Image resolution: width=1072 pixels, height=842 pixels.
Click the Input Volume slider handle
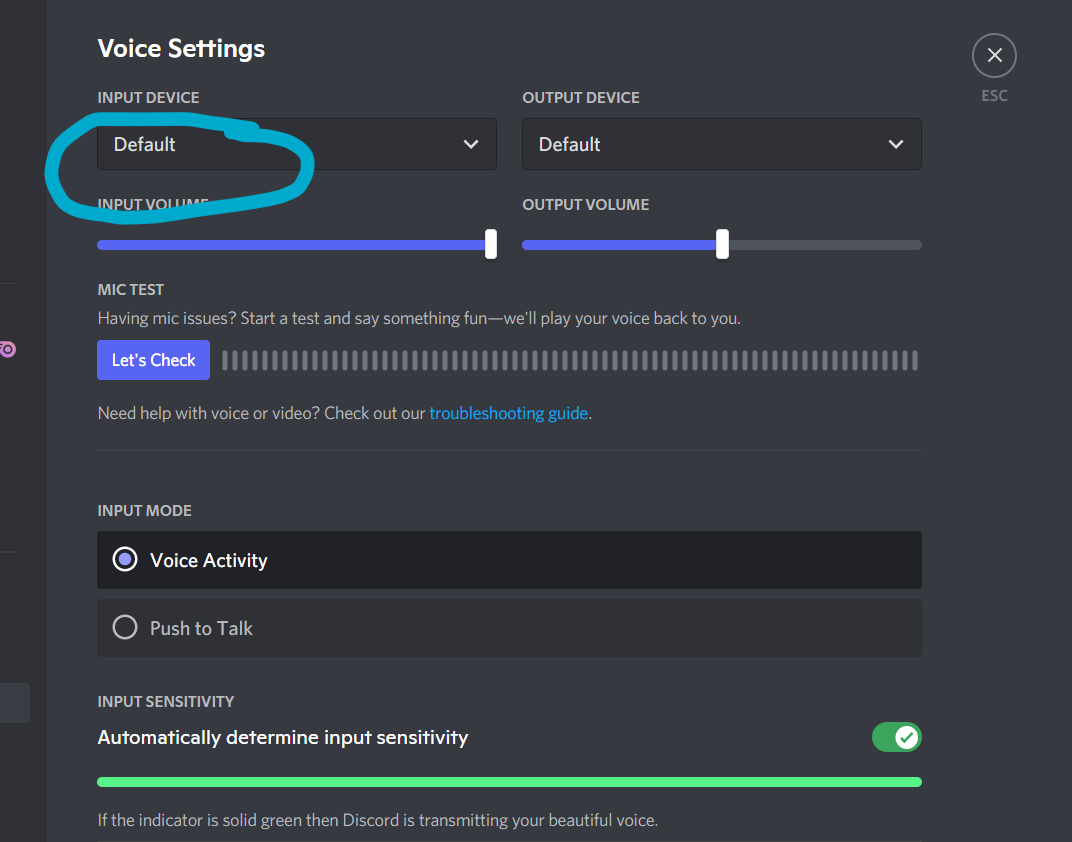click(491, 245)
